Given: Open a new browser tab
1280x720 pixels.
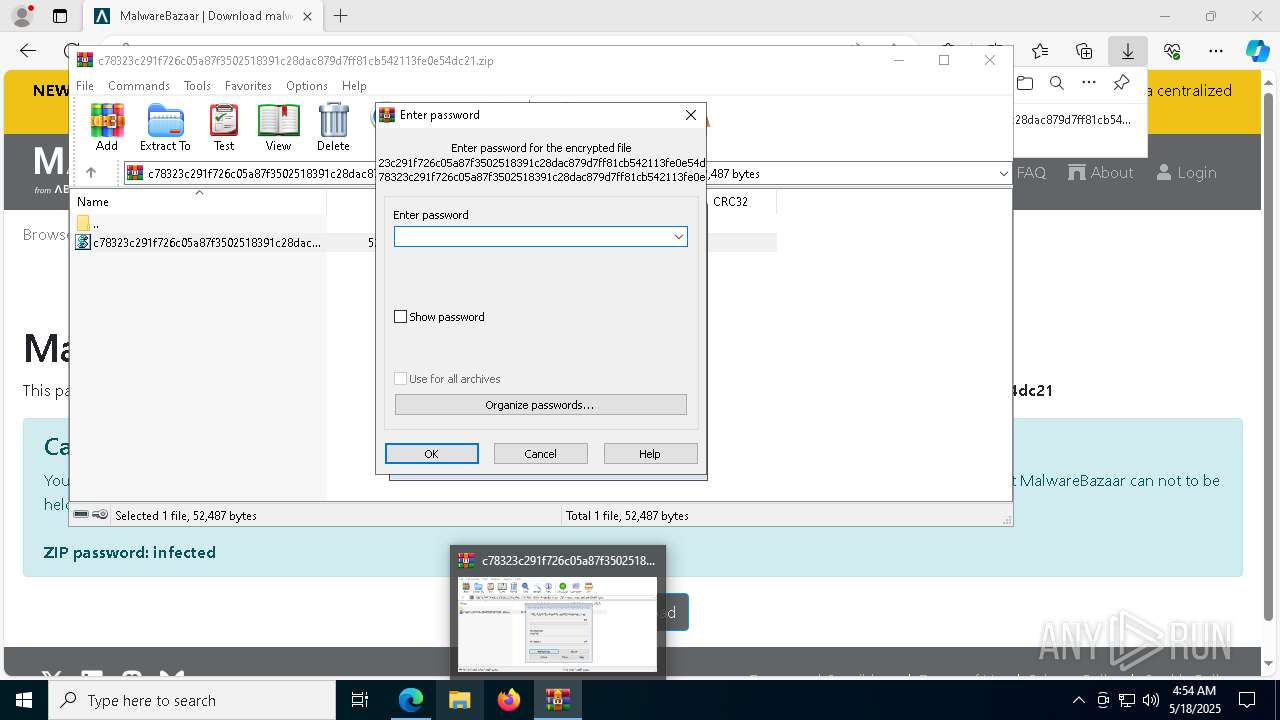Looking at the screenshot, I should 340,16.
